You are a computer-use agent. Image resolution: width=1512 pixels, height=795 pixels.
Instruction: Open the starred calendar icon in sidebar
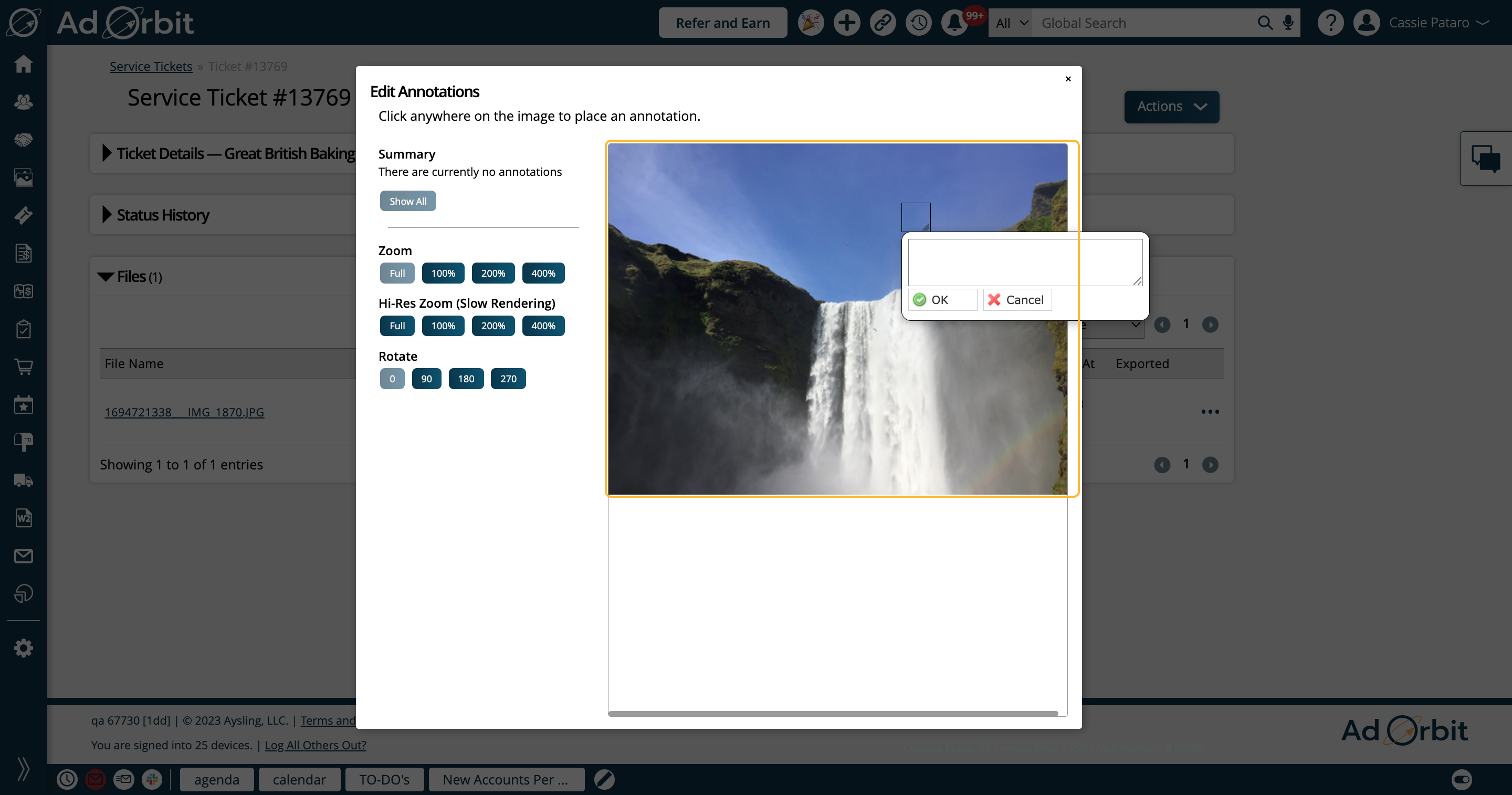click(24, 404)
